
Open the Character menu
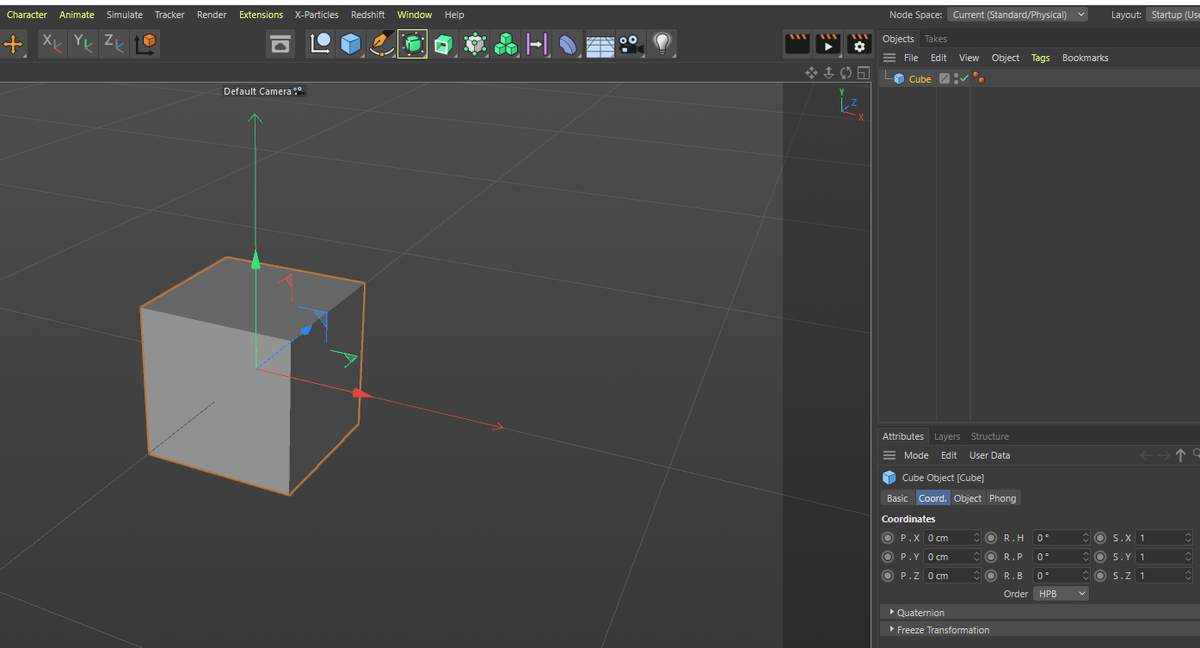click(27, 15)
